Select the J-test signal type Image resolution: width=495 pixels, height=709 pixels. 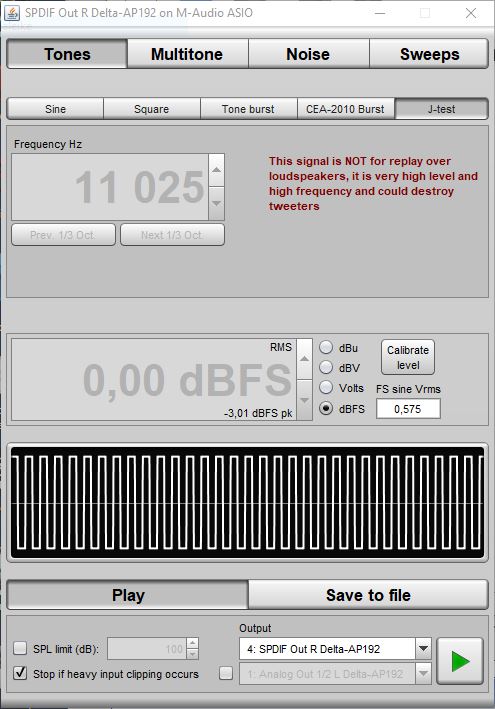pyautogui.click(x=442, y=109)
